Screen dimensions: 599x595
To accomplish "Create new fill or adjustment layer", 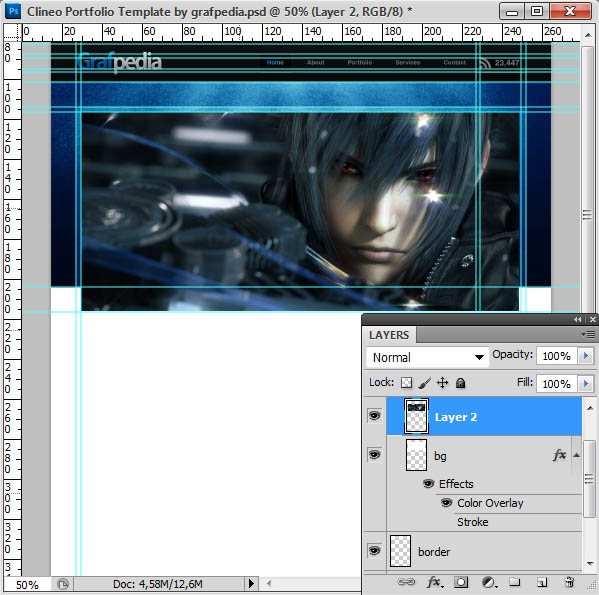I will (x=489, y=582).
